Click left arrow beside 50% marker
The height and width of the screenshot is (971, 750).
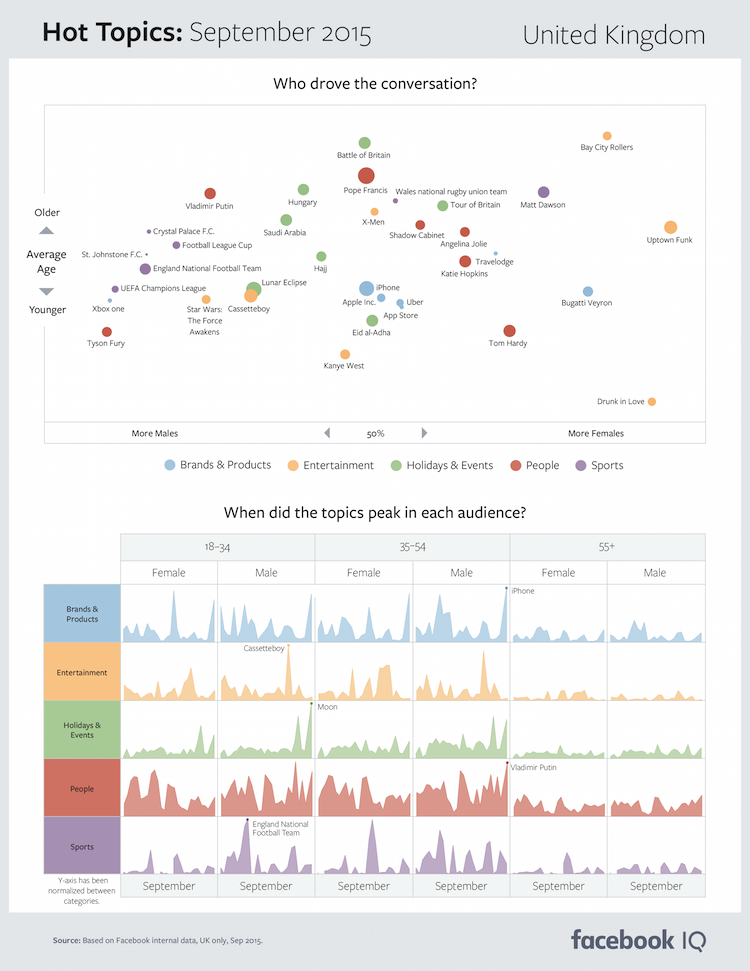click(x=326, y=433)
